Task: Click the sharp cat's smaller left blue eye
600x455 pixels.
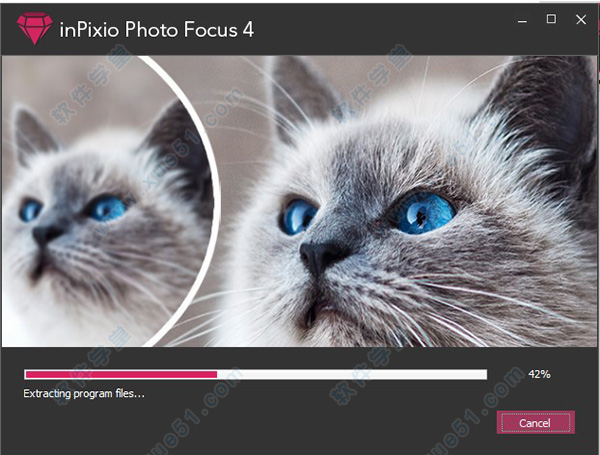Action: tap(298, 217)
